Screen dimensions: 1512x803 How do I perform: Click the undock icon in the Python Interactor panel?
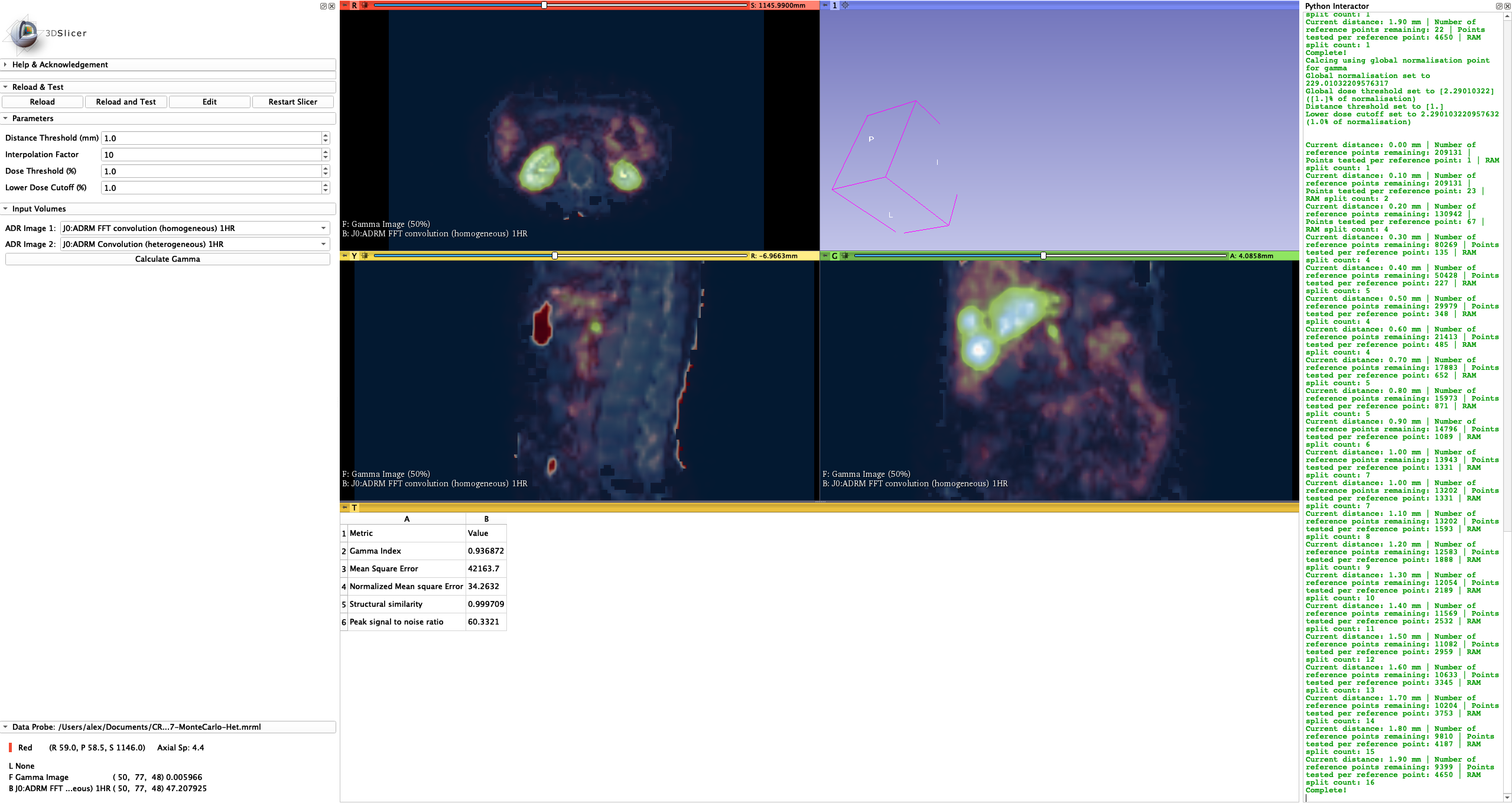click(1498, 6)
